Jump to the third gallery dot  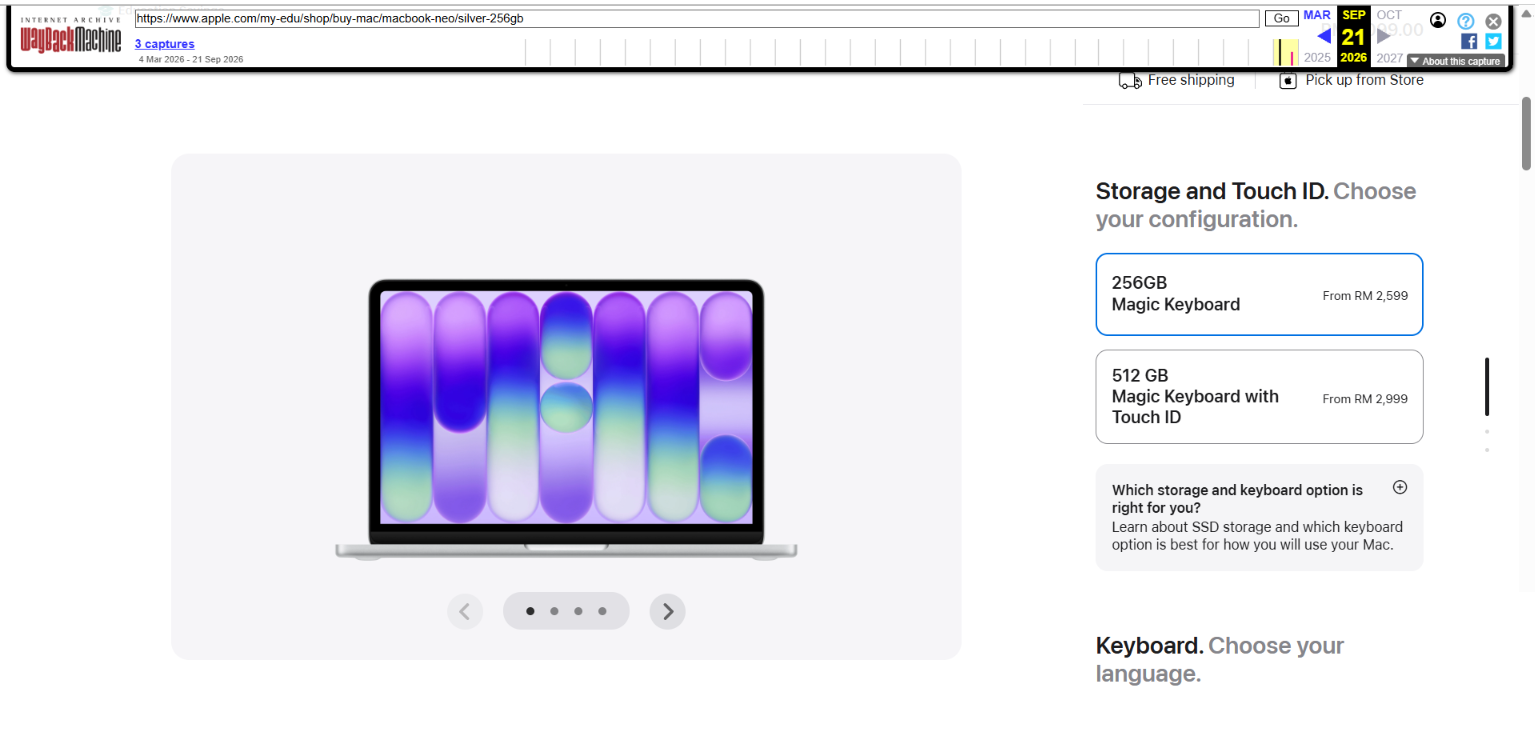pyautogui.click(x=578, y=611)
